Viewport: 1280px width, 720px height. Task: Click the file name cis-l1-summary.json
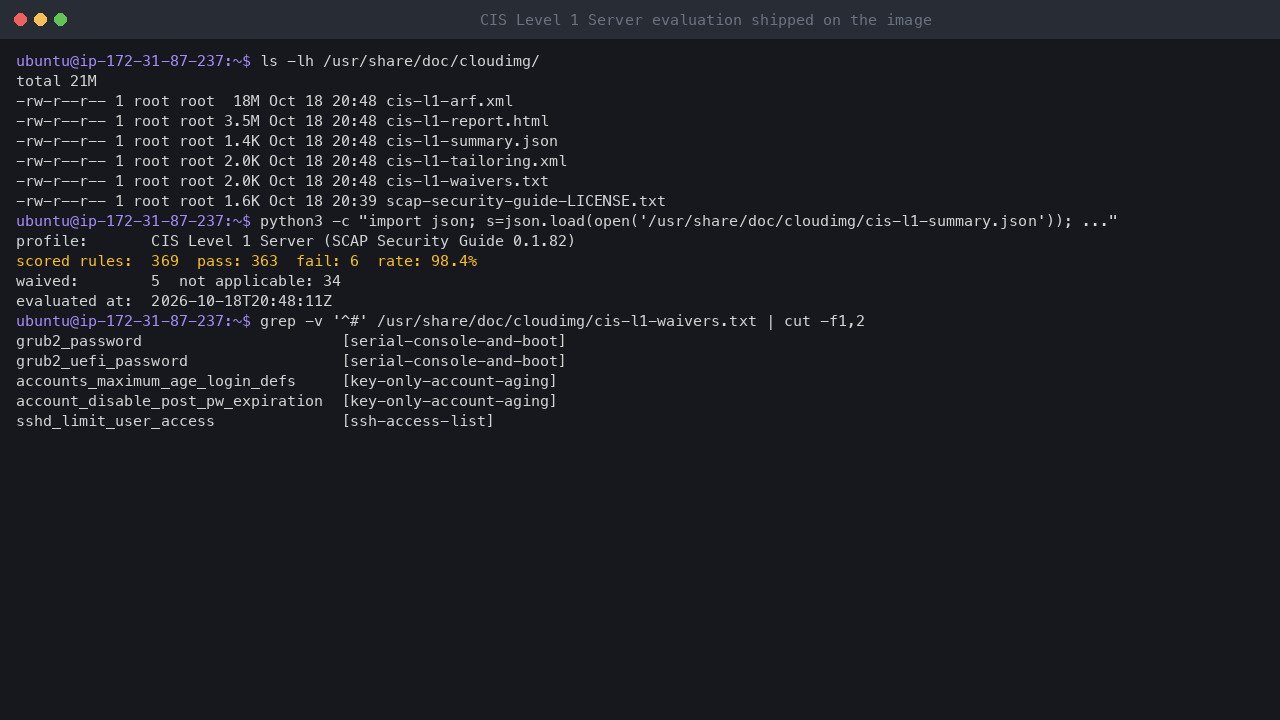[x=472, y=141]
